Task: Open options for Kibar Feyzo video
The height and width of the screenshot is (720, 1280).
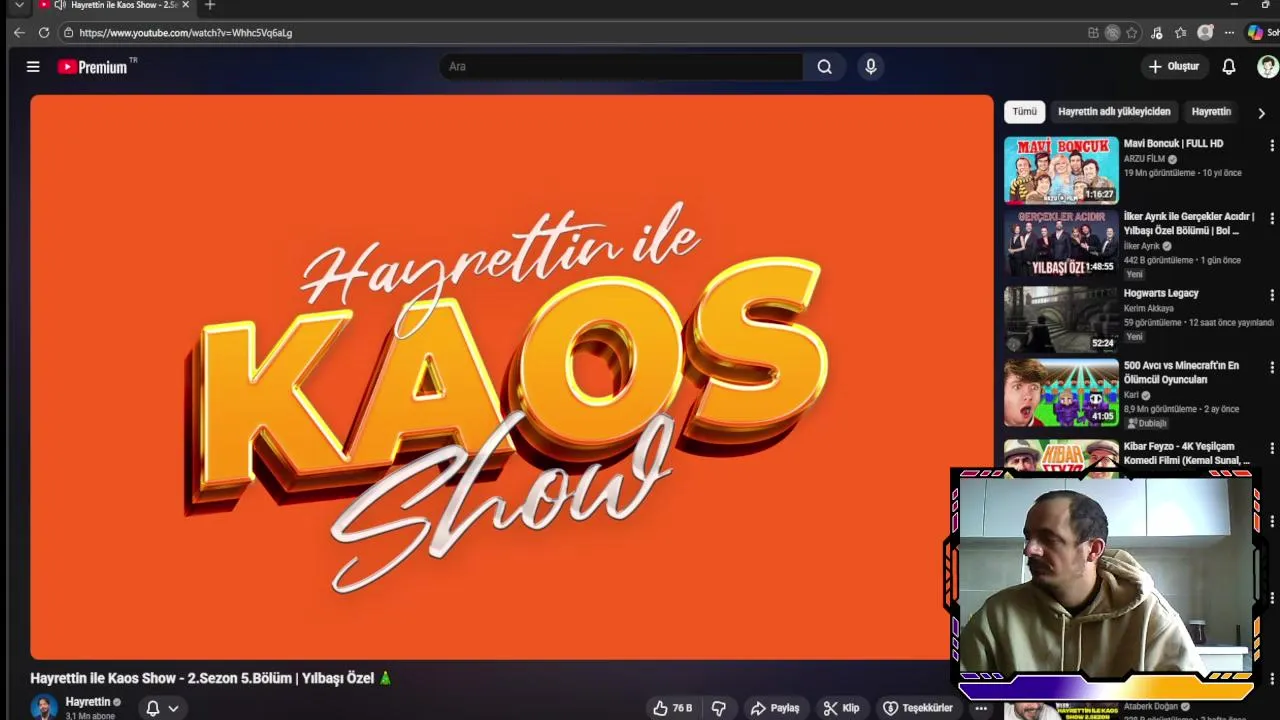Action: pyautogui.click(x=1271, y=449)
